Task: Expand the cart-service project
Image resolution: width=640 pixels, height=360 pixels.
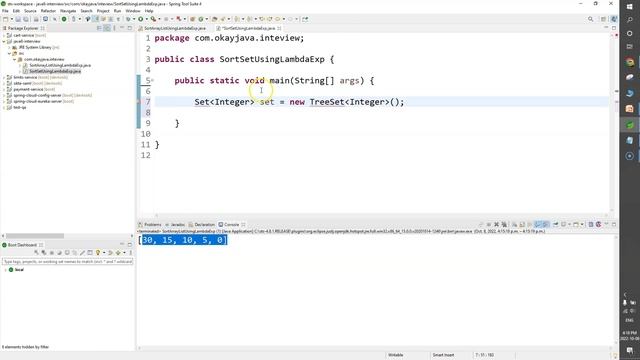Action: click(4, 36)
